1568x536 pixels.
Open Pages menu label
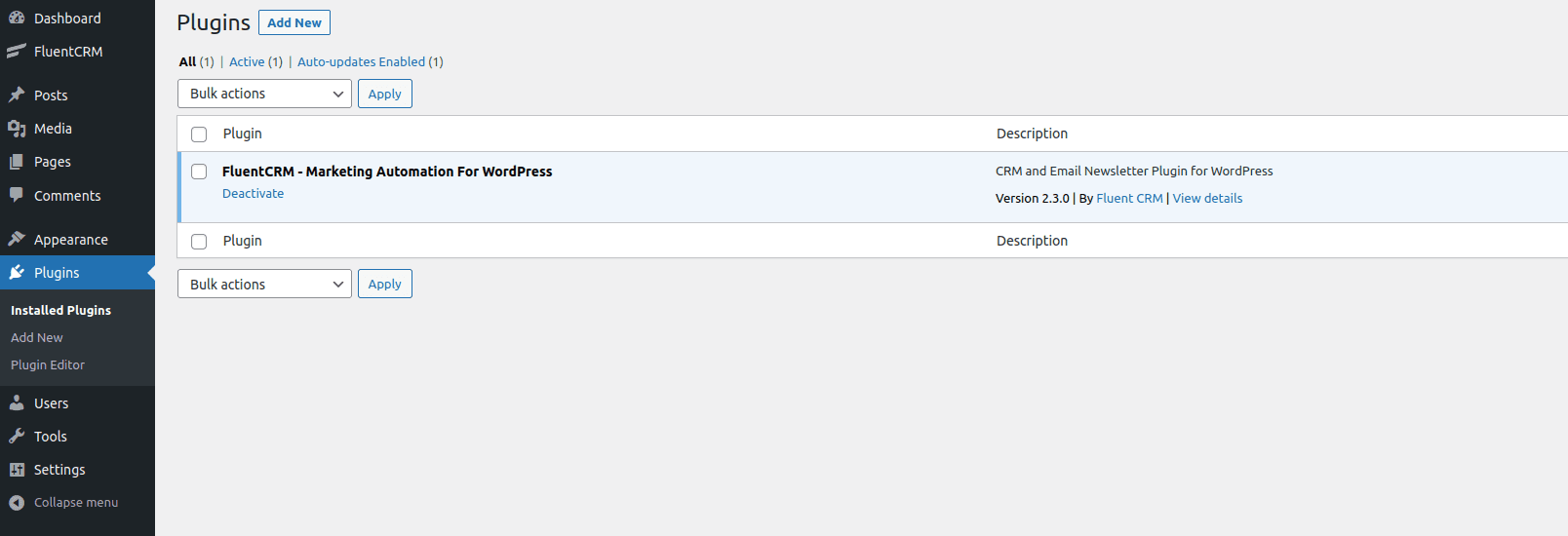[53, 162]
